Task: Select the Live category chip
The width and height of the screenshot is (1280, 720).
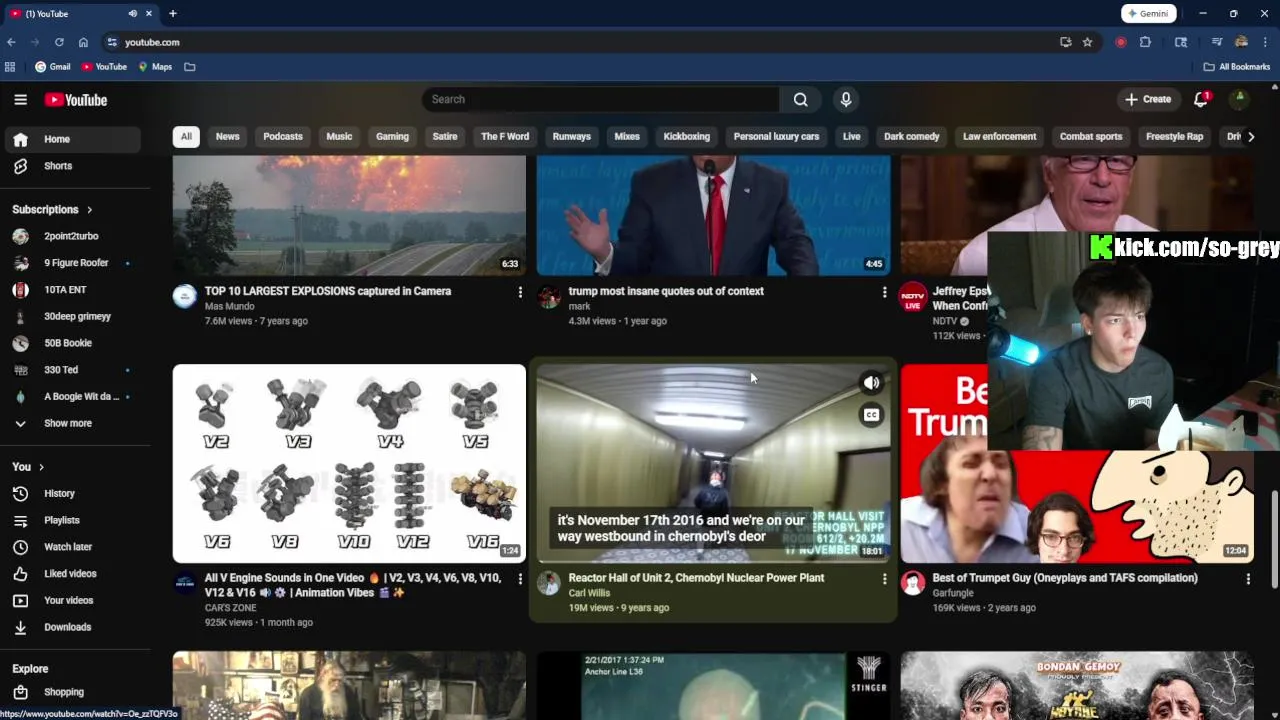Action: [x=851, y=136]
